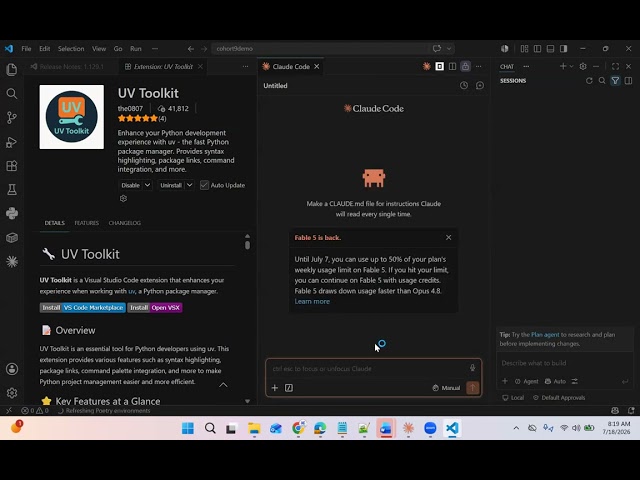Open the Extensions view
640x480 pixels.
pyautogui.click(x=12, y=166)
